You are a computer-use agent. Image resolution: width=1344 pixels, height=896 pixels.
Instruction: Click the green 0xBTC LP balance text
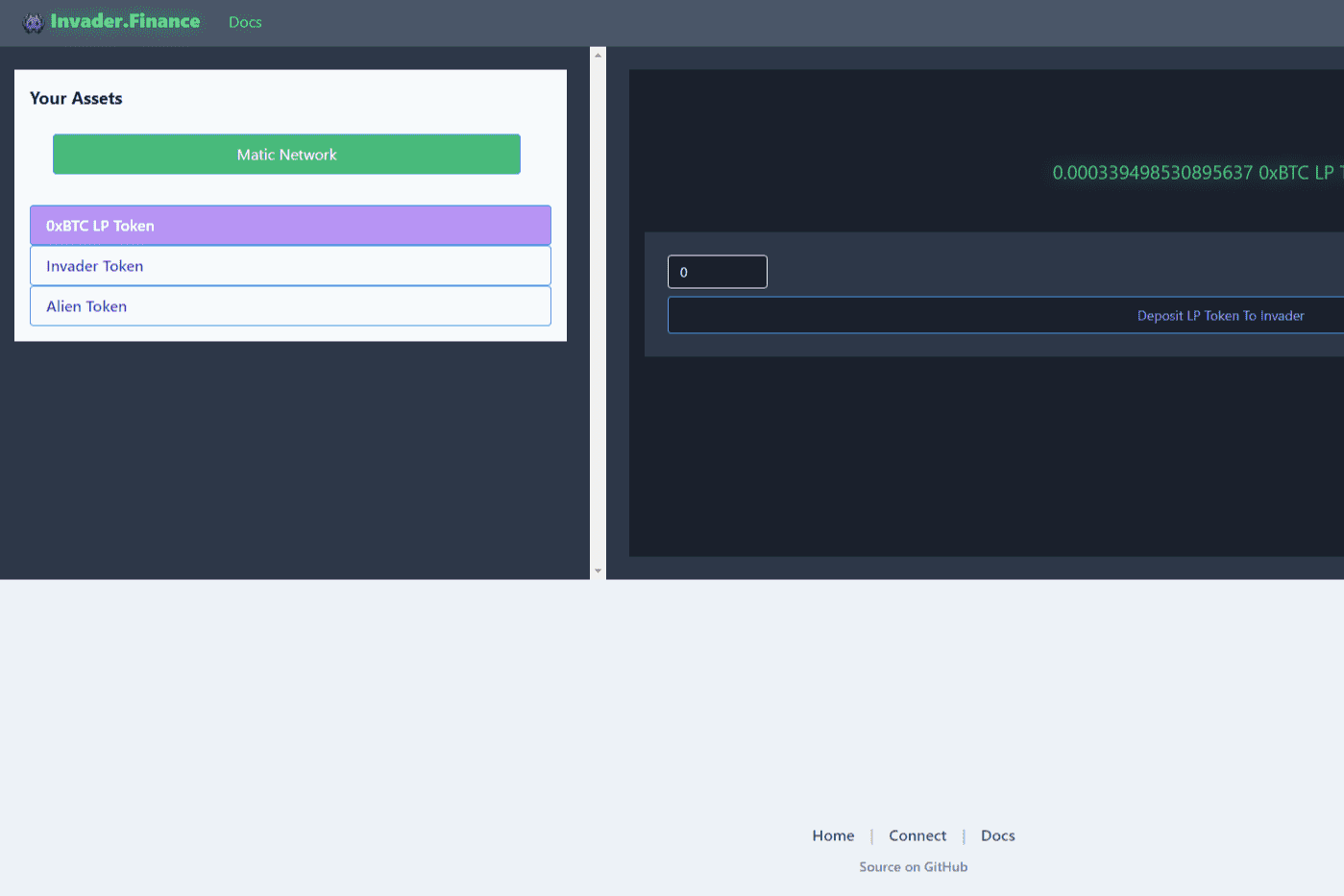[1191, 173]
